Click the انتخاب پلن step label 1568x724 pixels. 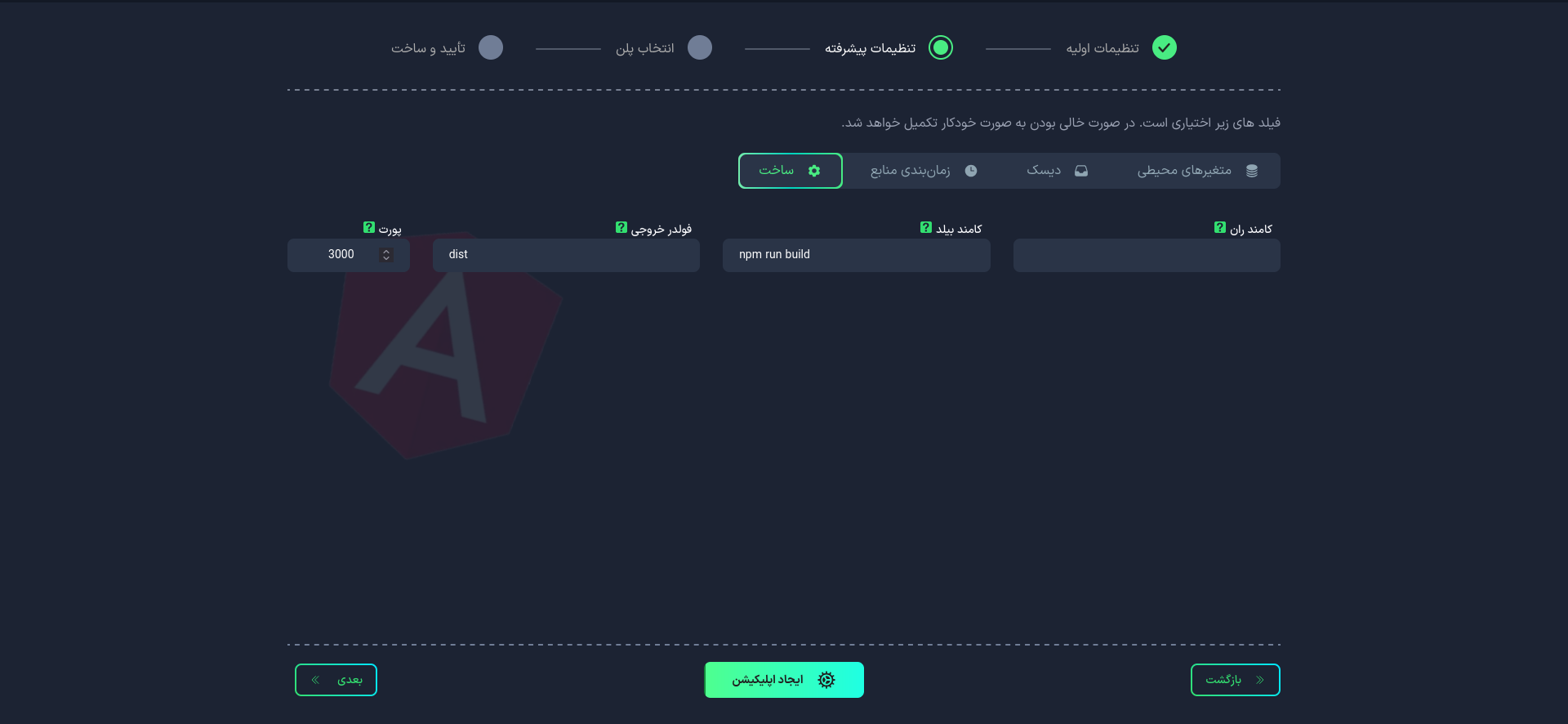[x=645, y=48]
